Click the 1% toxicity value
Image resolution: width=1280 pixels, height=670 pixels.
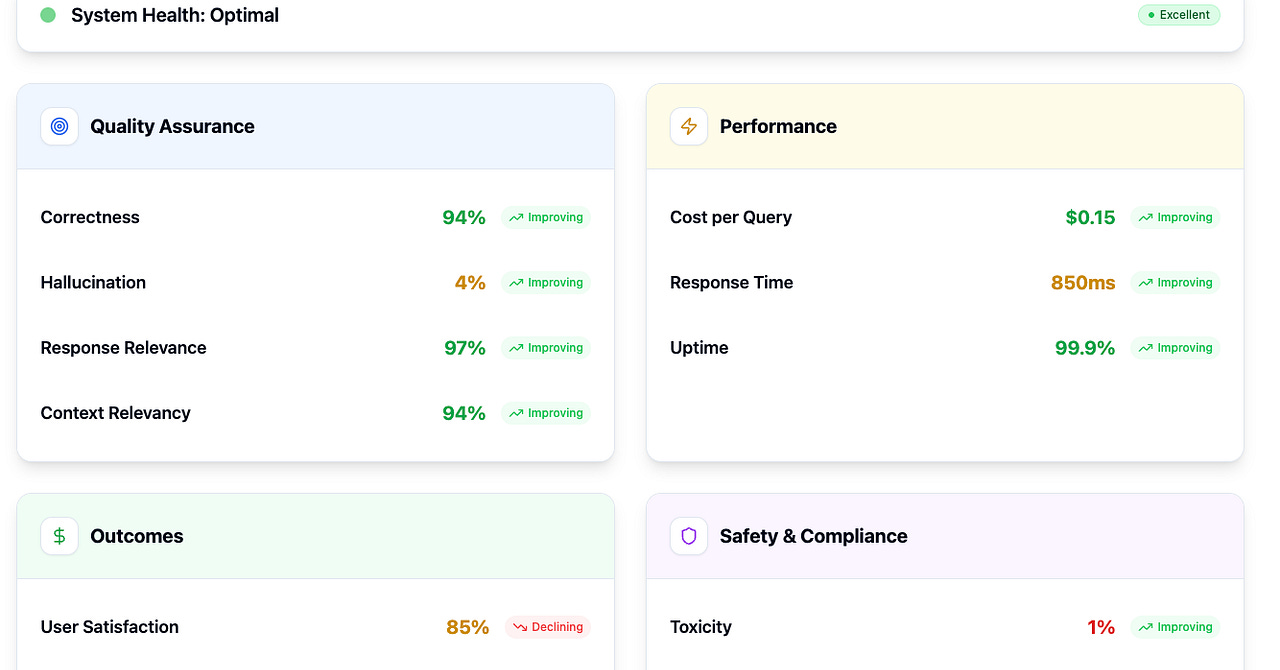(x=1101, y=627)
